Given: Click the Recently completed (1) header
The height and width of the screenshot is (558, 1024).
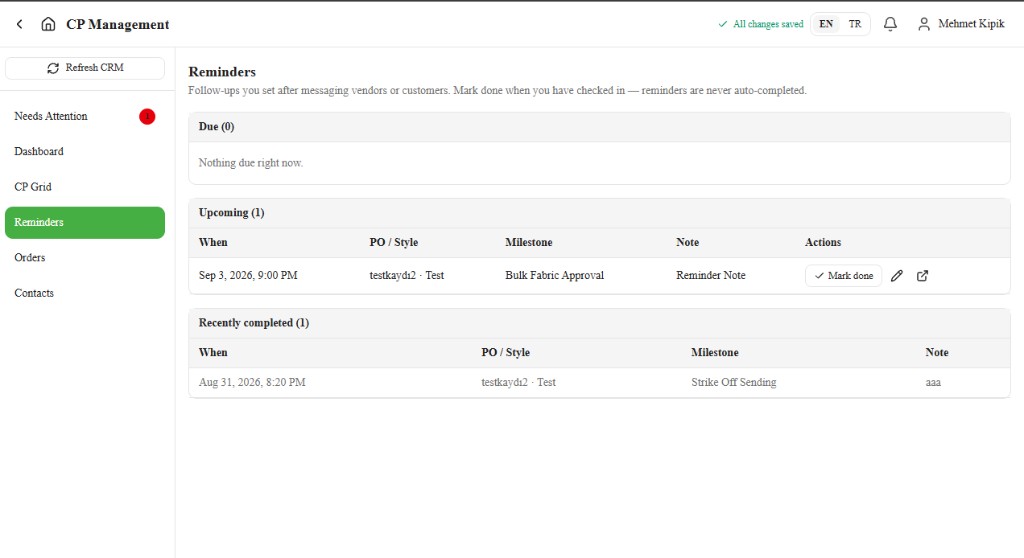Looking at the screenshot, I should pos(253,323).
